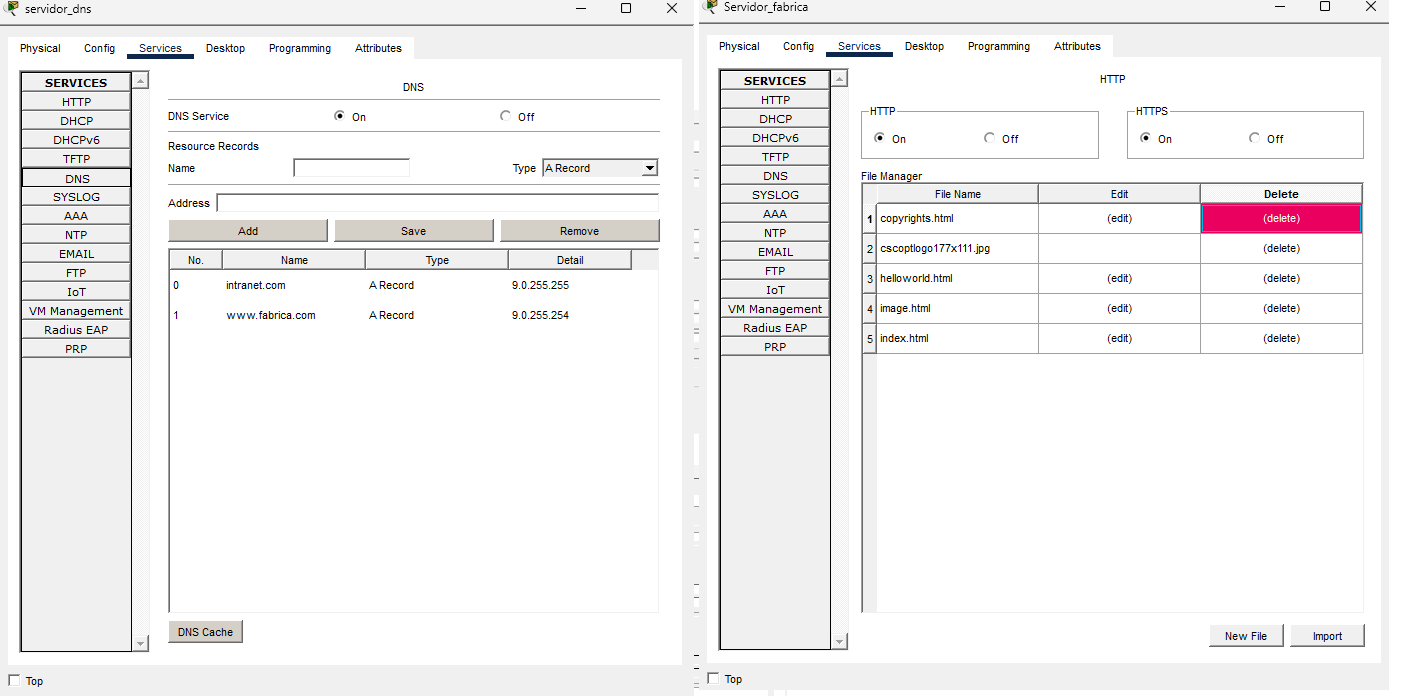The height and width of the screenshot is (696, 1428).
Task: Check the Top checkbox in Servidor_fabrica window
Action: (x=713, y=678)
